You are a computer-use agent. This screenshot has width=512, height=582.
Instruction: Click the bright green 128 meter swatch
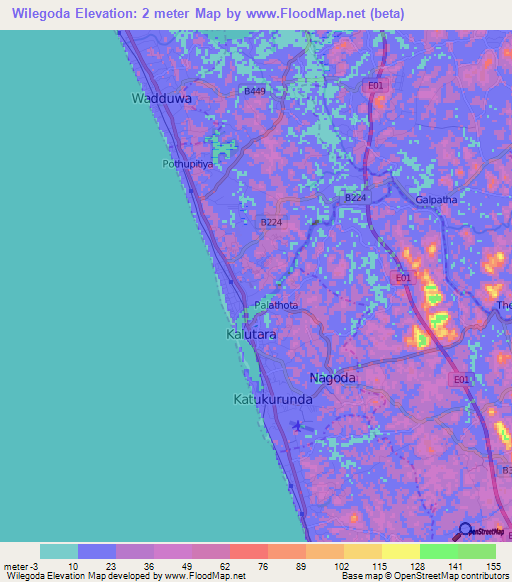[439, 552]
